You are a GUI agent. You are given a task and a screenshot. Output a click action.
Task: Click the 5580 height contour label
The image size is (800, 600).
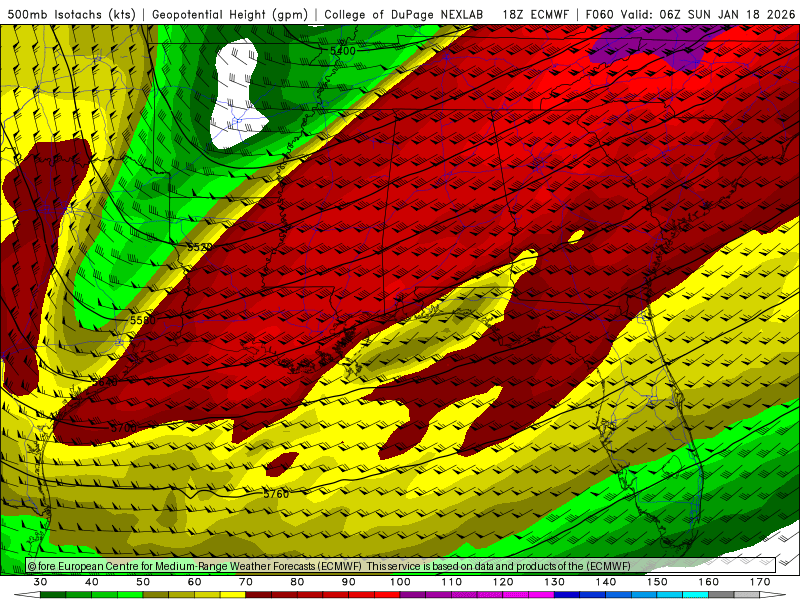click(x=142, y=320)
